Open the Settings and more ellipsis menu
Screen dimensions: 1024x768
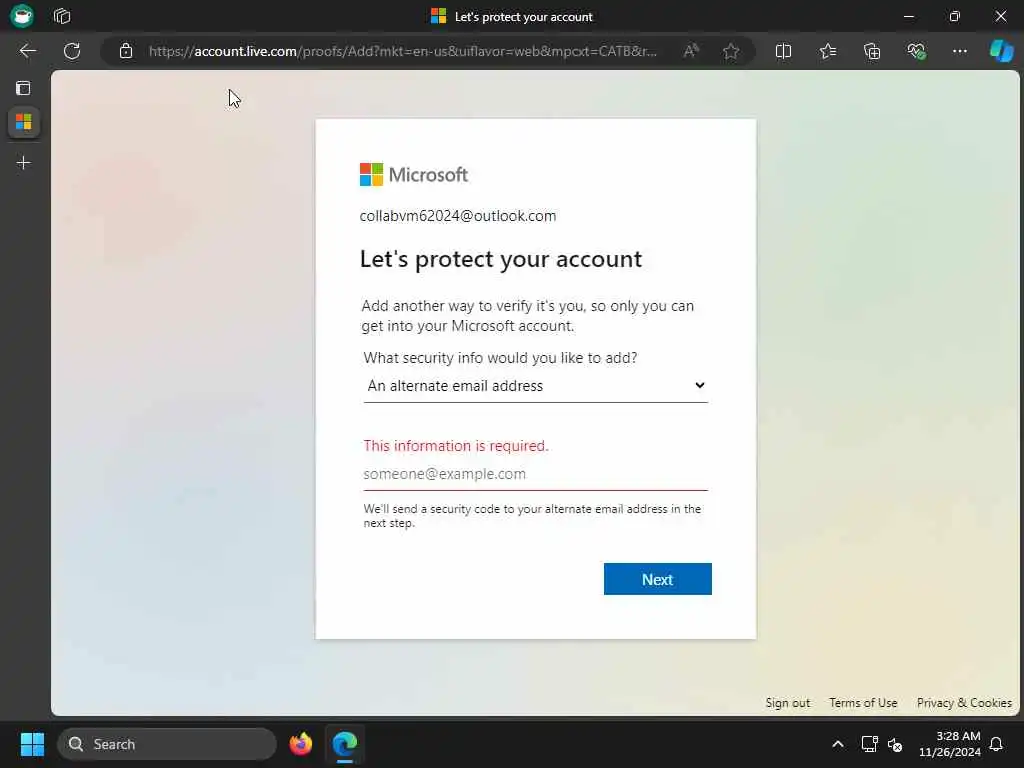959,51
